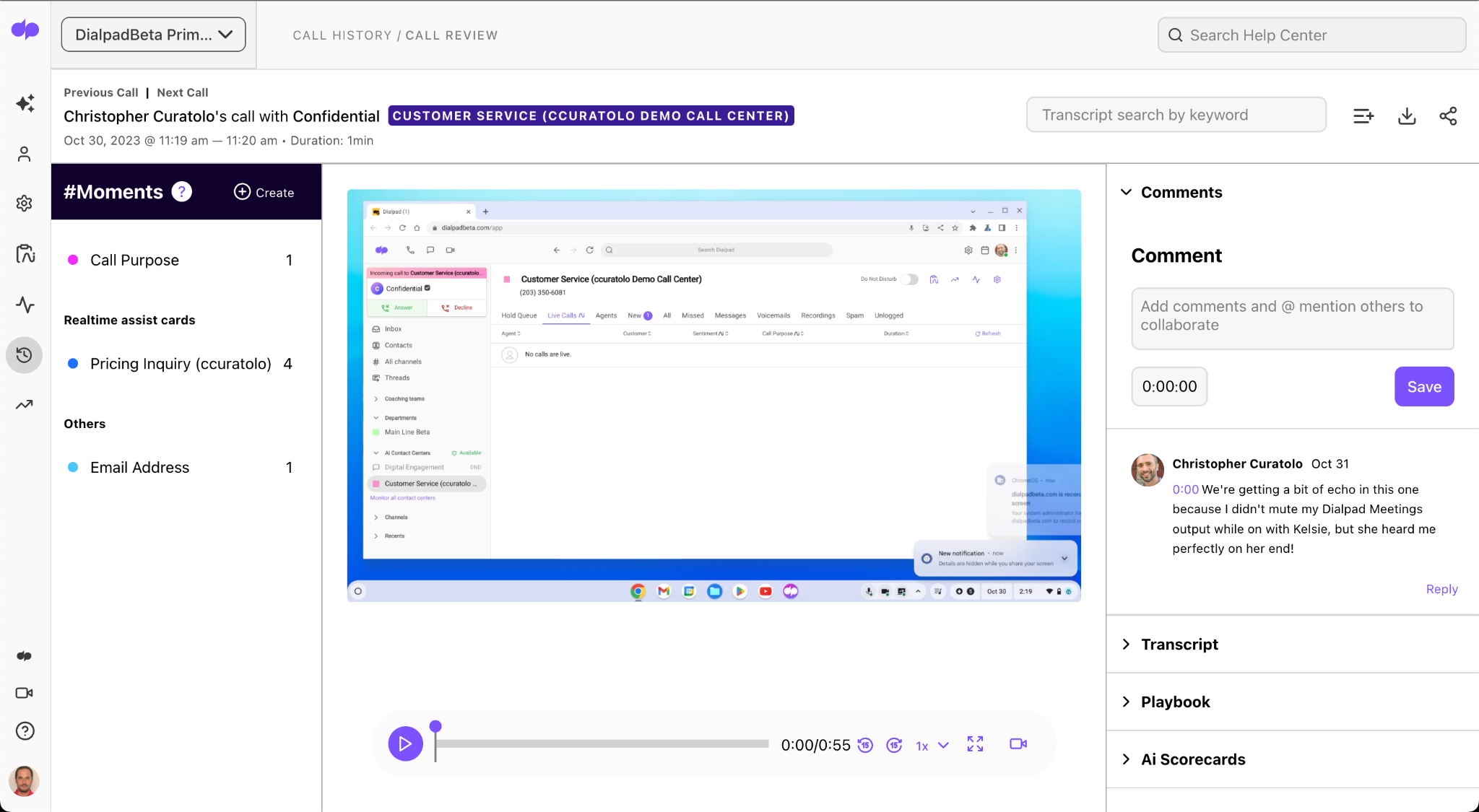Viewport: 1479px width, 812px height.
Task: Change playback speed via the 1x dropdown
Action: tap(930, 745)
